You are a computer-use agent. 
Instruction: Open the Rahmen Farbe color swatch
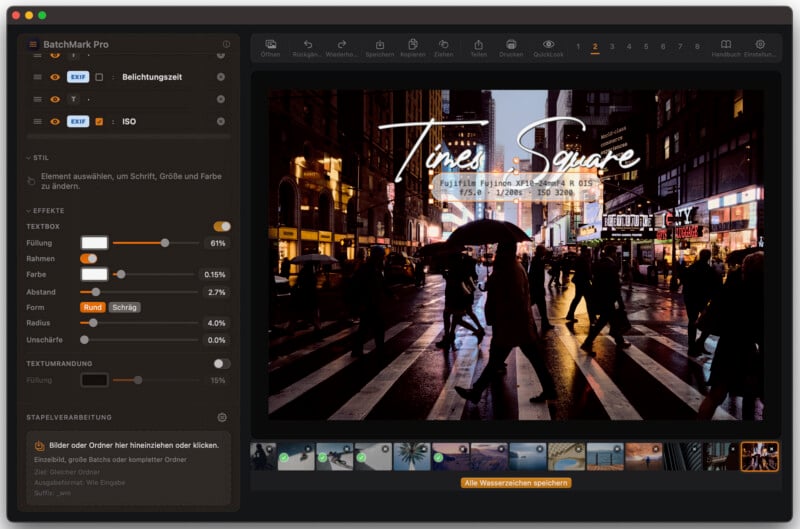[94, 274]
